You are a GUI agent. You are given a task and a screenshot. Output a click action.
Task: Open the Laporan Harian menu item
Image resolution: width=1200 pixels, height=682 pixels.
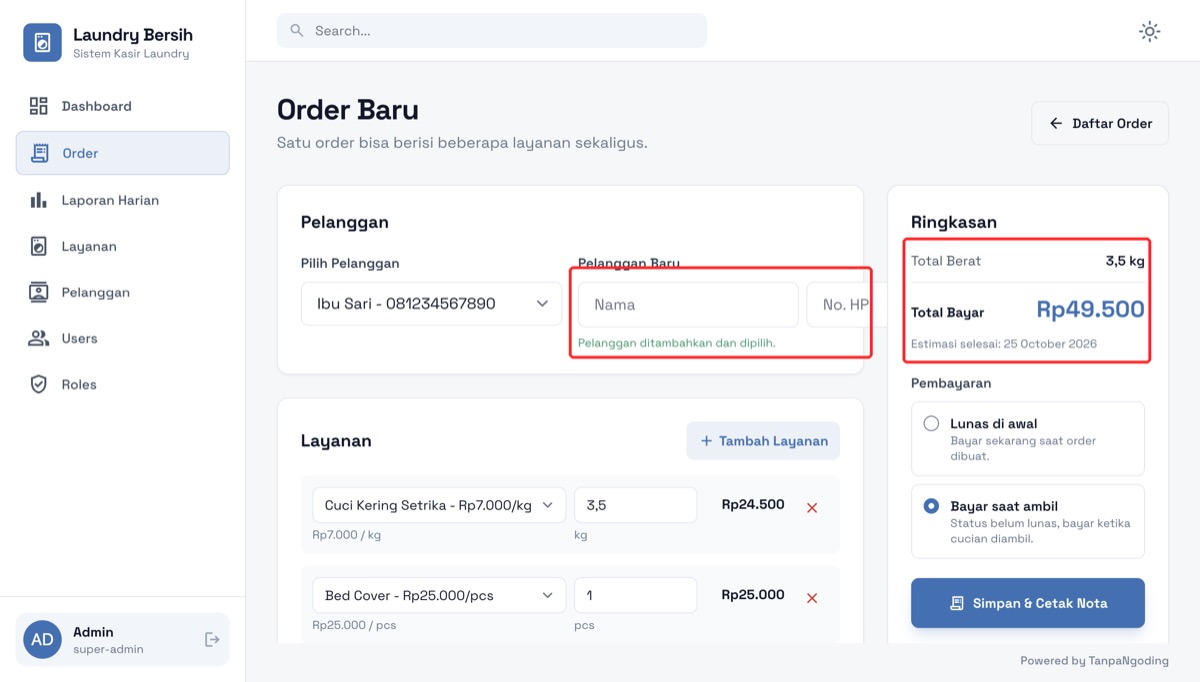tap(122, 200)
